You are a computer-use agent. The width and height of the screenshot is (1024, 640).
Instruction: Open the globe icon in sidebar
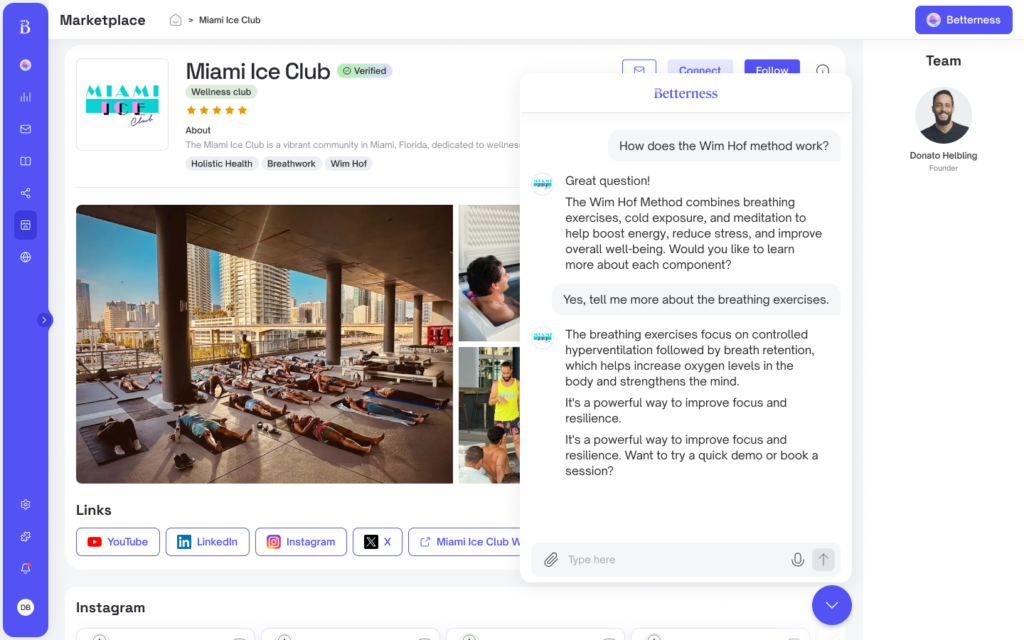25,257
